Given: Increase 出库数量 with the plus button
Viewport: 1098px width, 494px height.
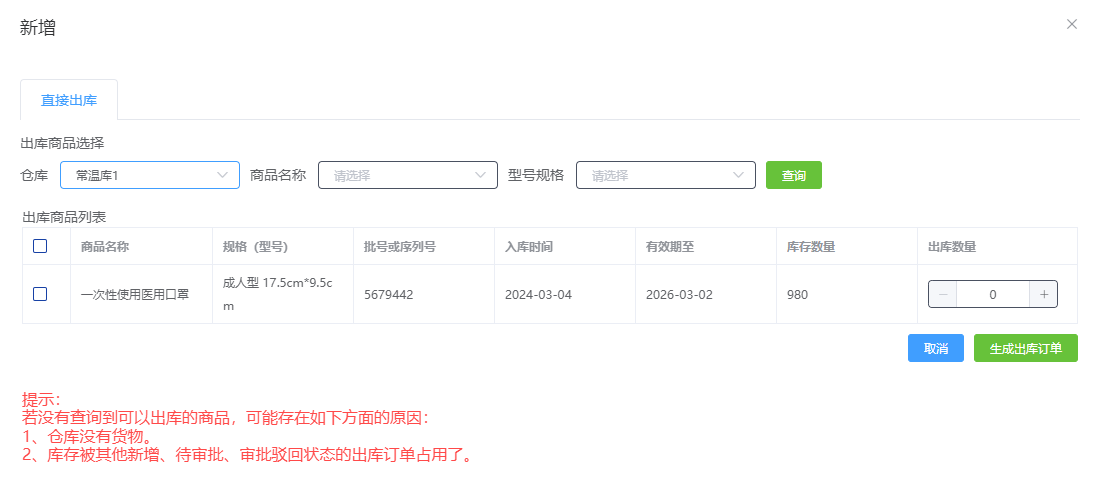Looking at the screenshot, I should pos(1044,294).
